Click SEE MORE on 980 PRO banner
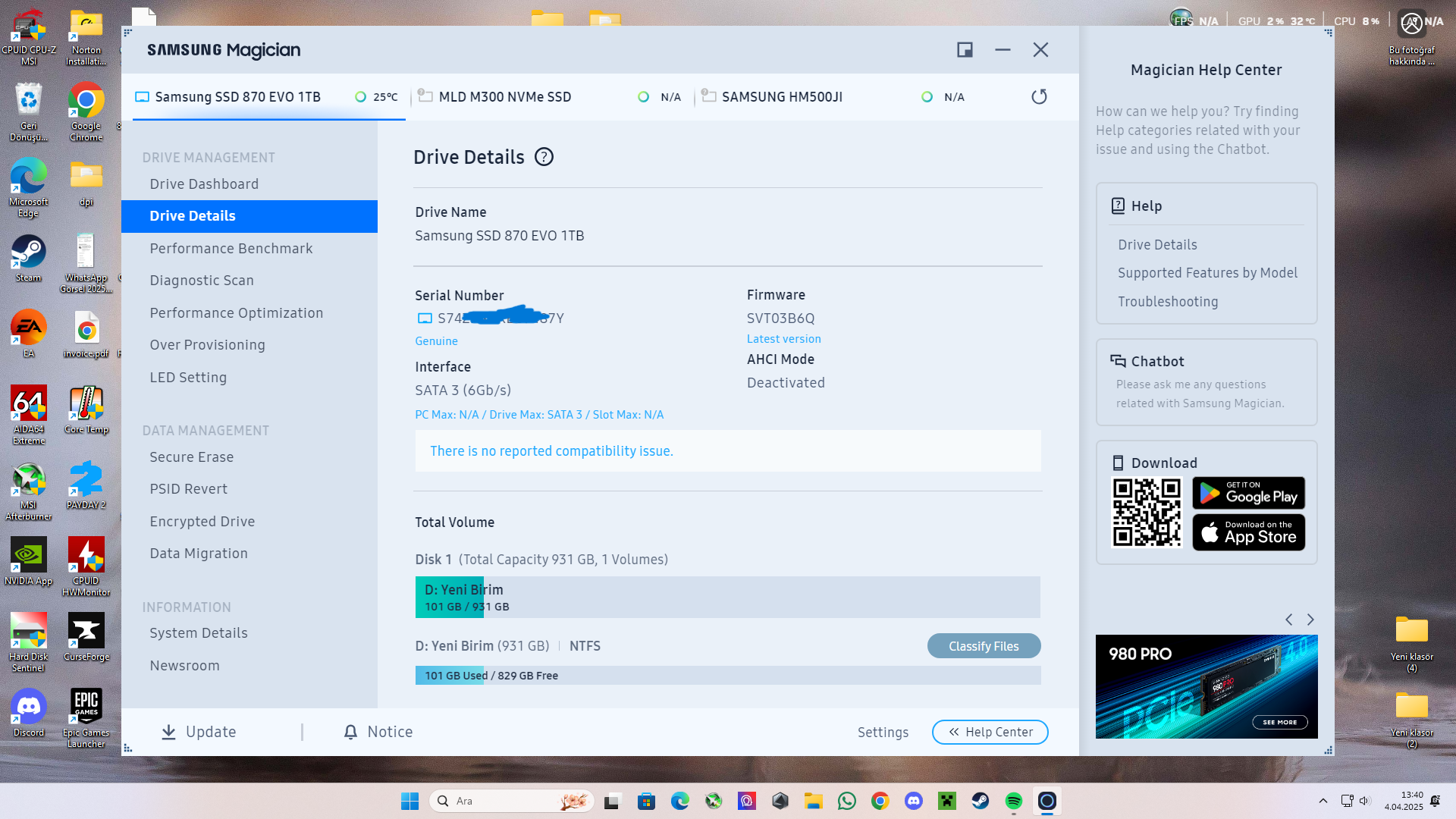1456x819 pixels. pyautogui.click(x=1279, y=722)
